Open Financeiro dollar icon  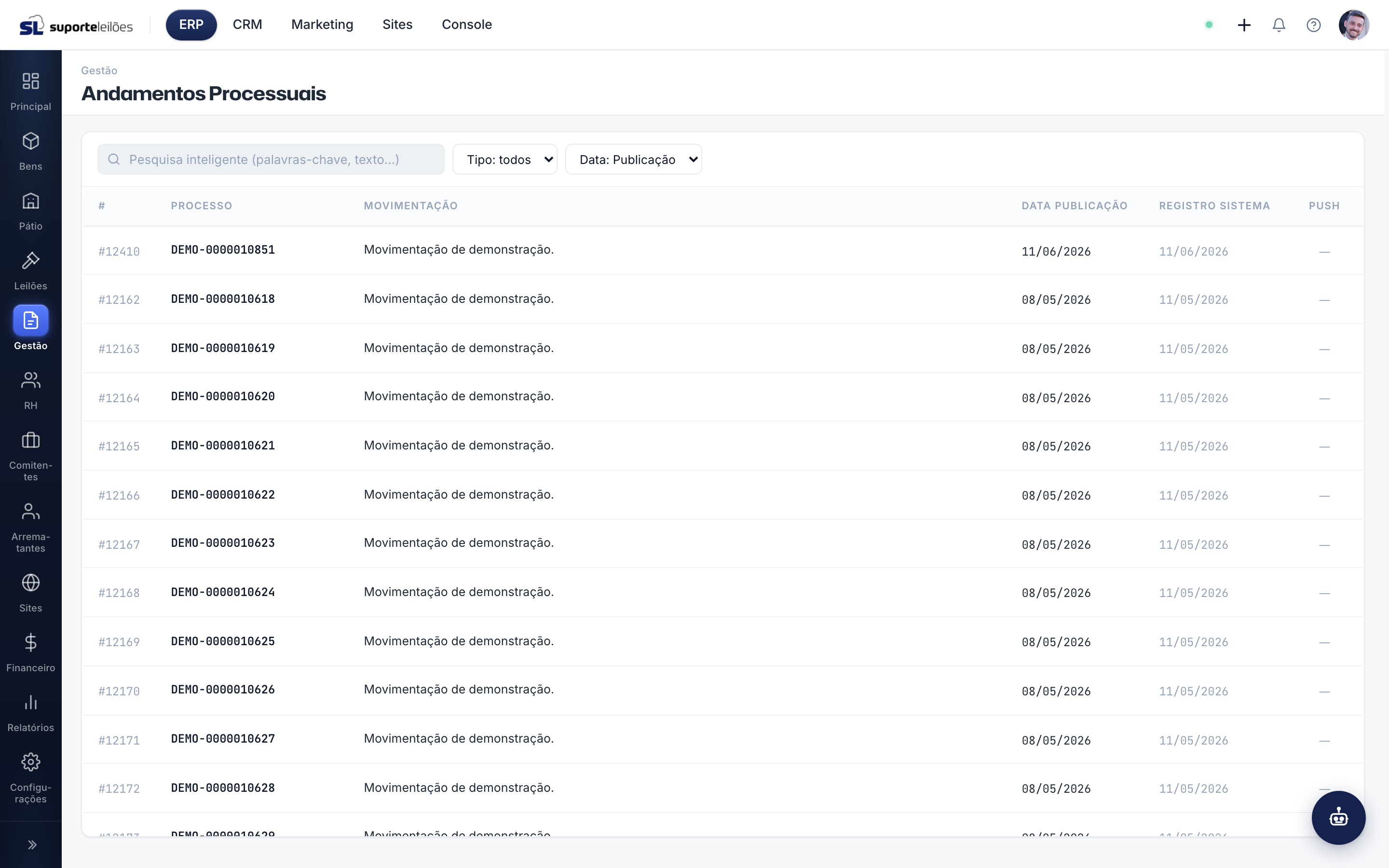(x=30, y=642)
